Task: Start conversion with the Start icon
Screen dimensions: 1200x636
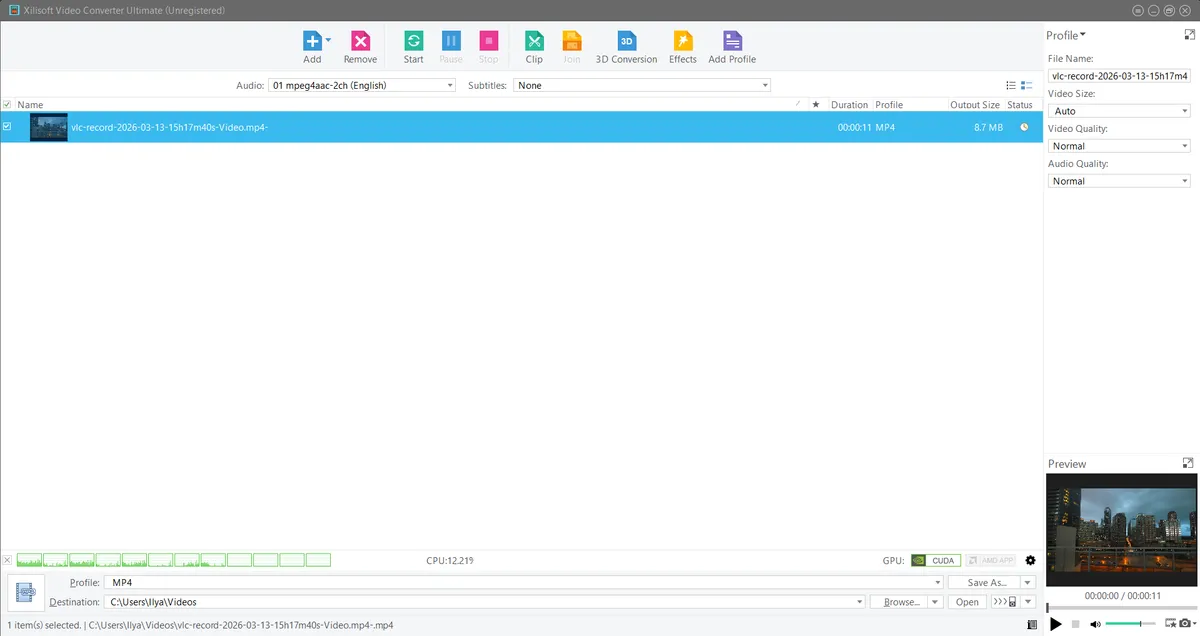Action: point(413,41)
